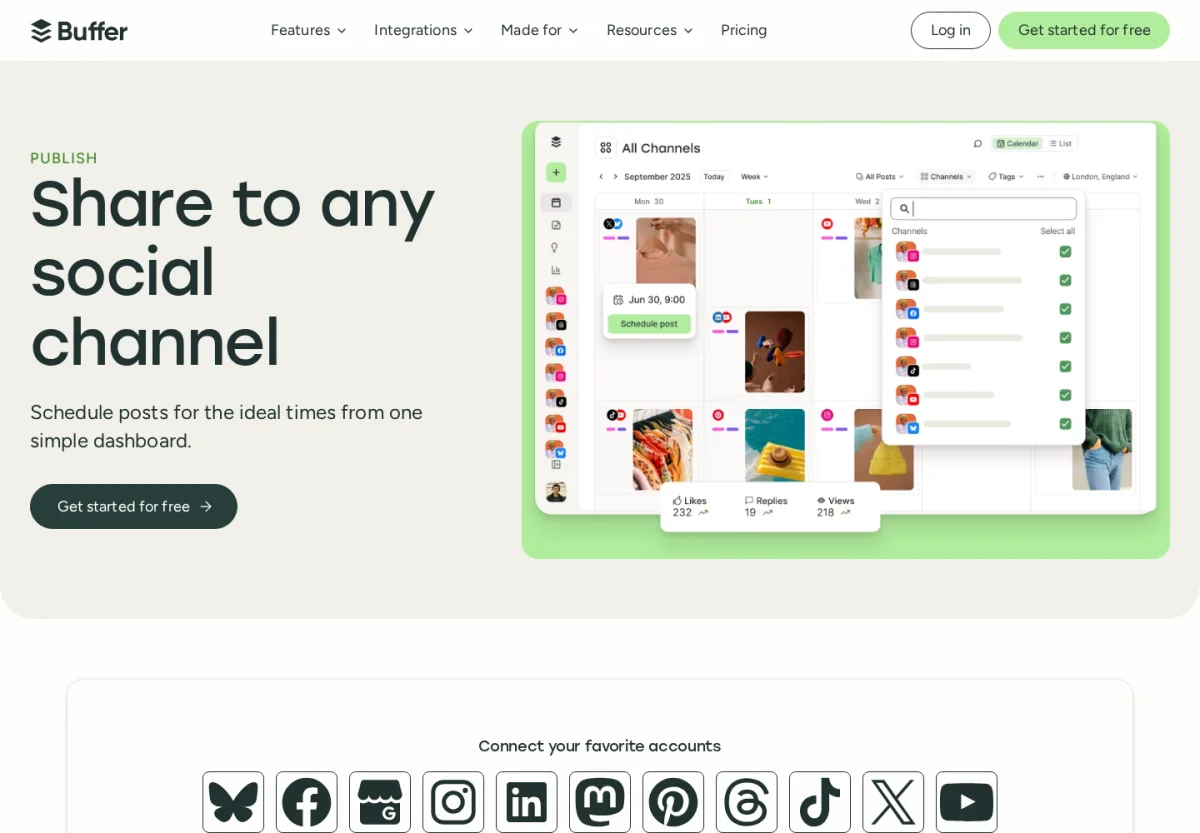Expand the Made for menu
1200x833 pixels.
(539, 30)
